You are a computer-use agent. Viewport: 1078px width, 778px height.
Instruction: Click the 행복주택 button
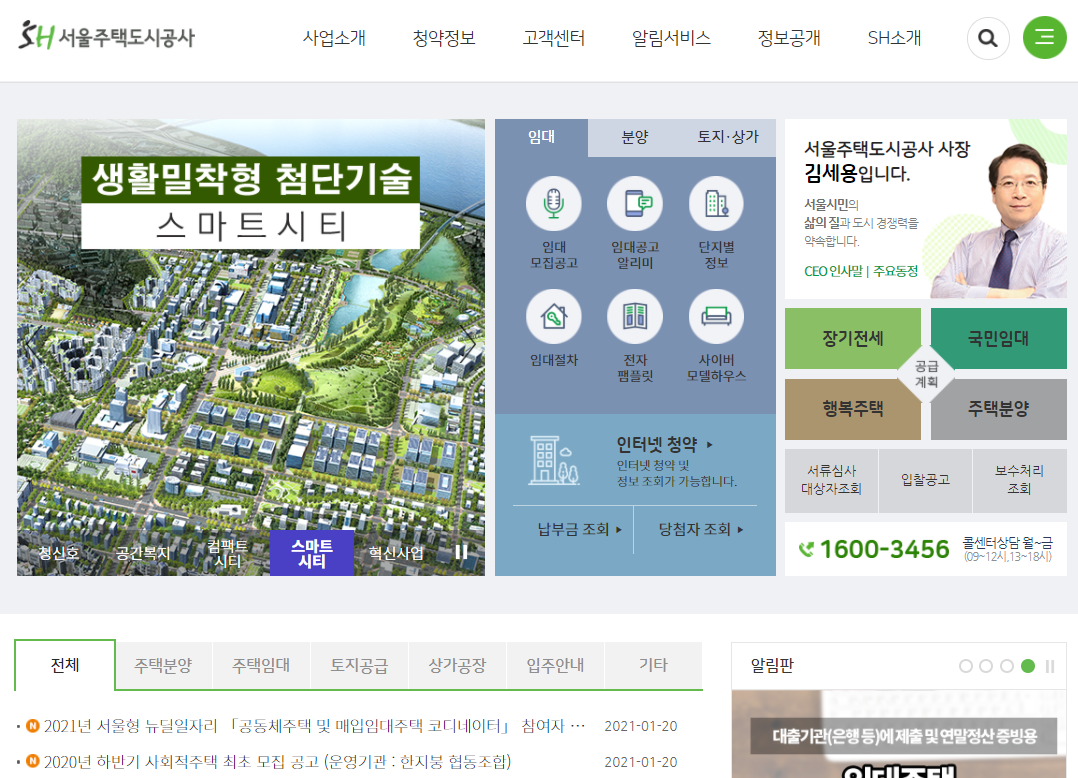click(852, 409)
